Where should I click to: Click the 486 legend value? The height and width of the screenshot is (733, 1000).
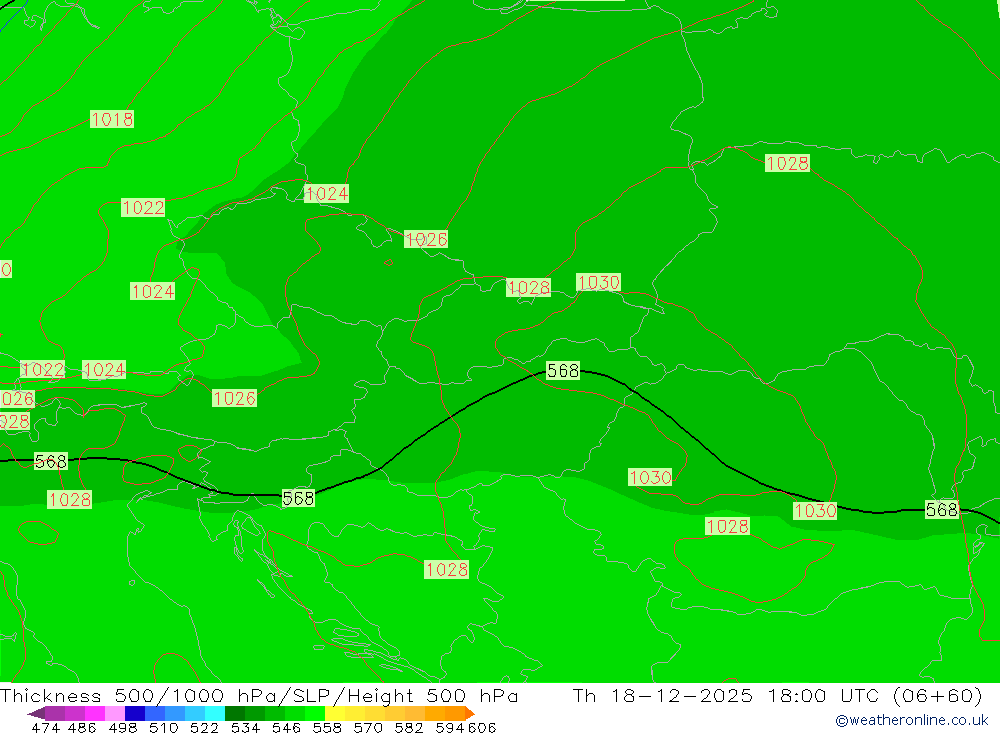(82, 727)
